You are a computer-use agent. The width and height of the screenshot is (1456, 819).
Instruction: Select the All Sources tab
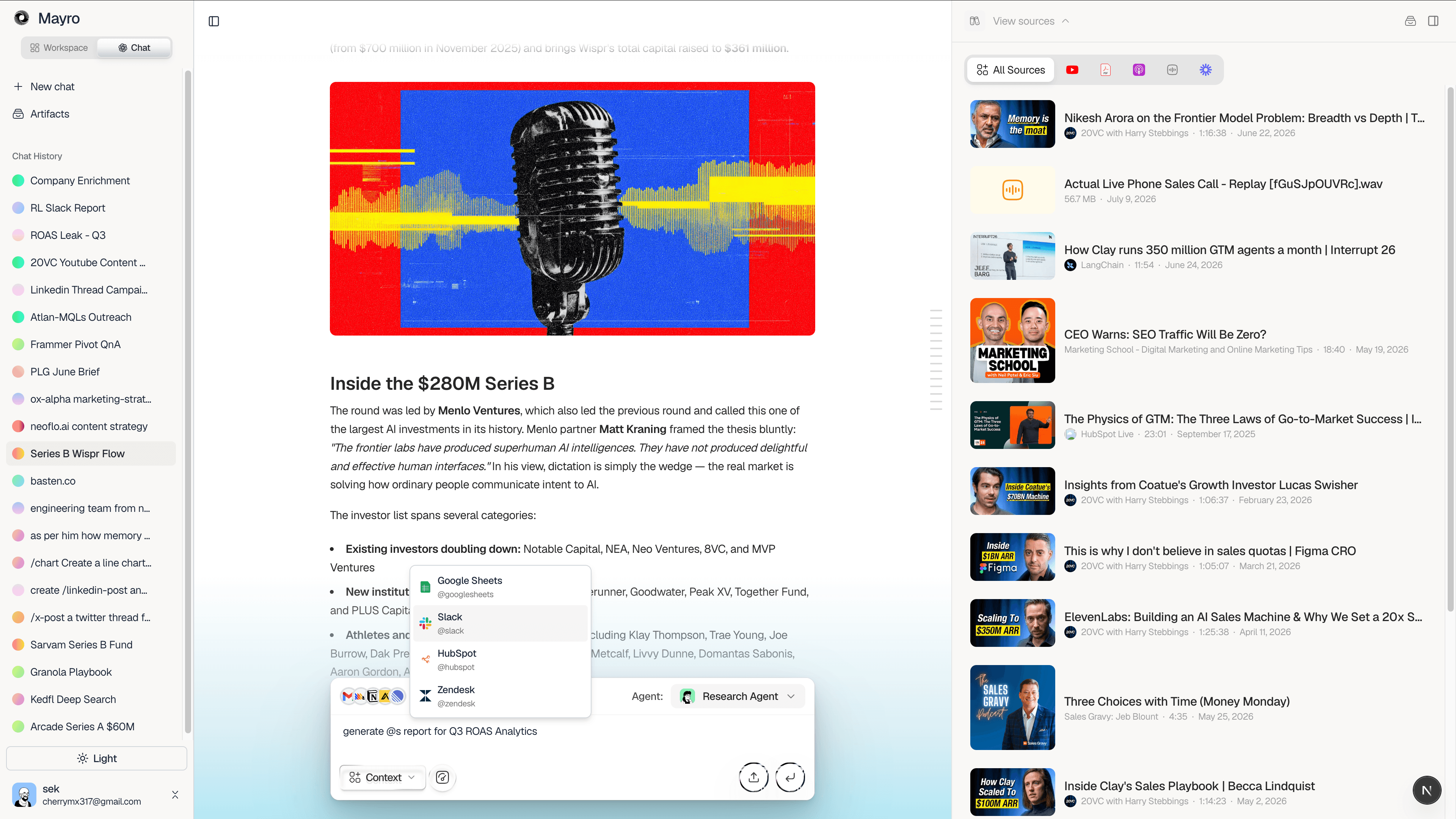(x=1010, y=69)
